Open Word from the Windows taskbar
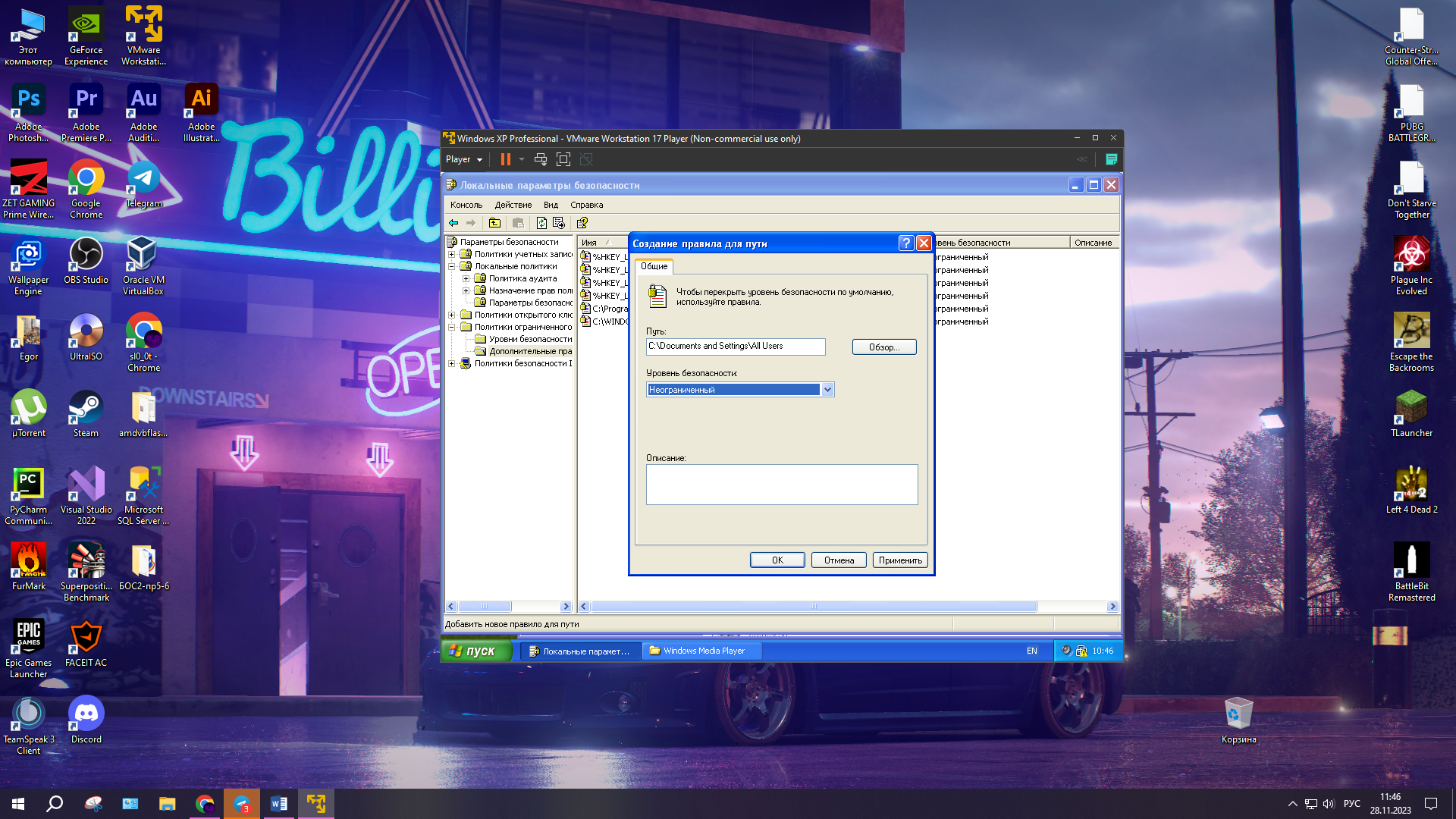 279,804
